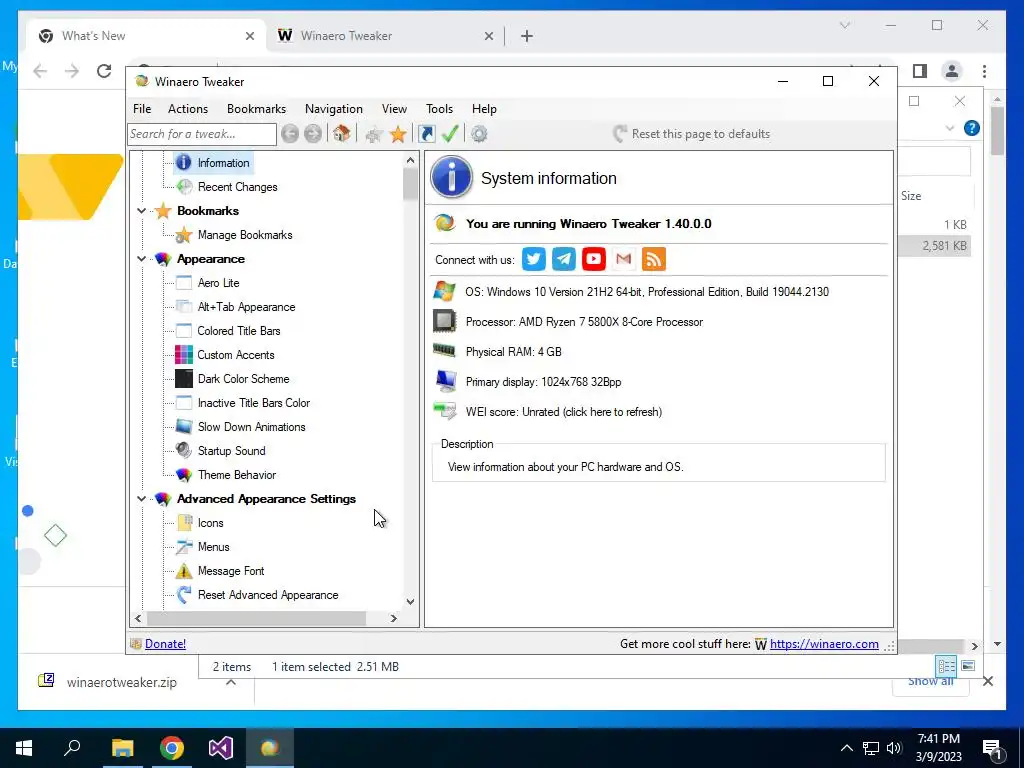Refresh the WEI score line

tap(564, 412)
